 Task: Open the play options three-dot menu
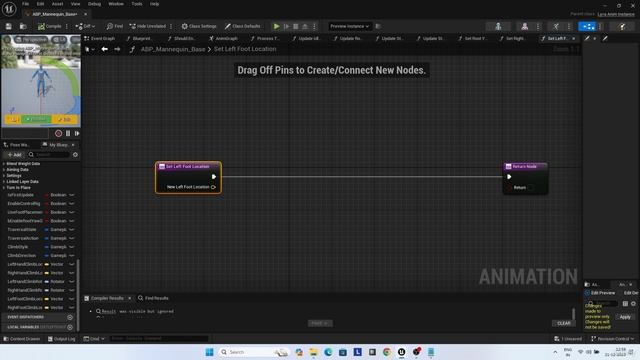314,27
